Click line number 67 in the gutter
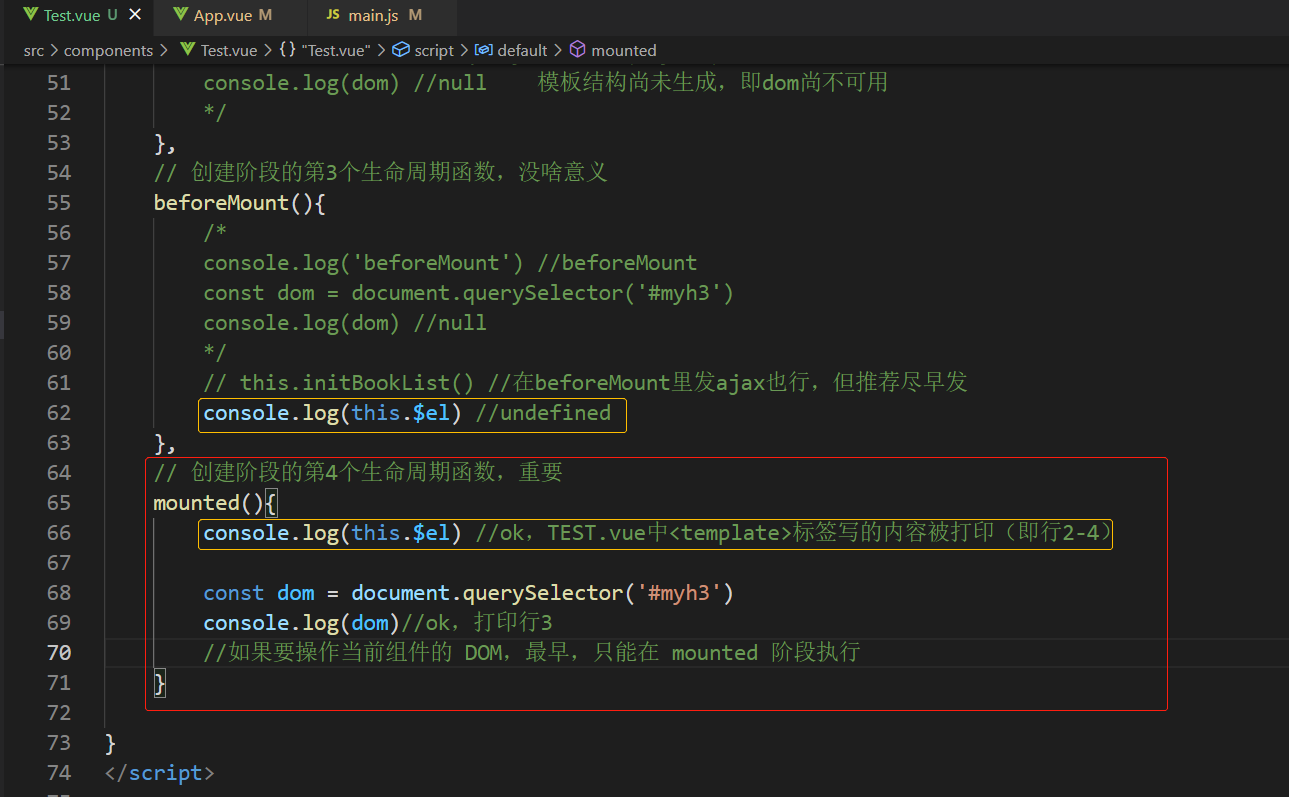This screenshot has height=797, width=1289. tap(59, 562)
